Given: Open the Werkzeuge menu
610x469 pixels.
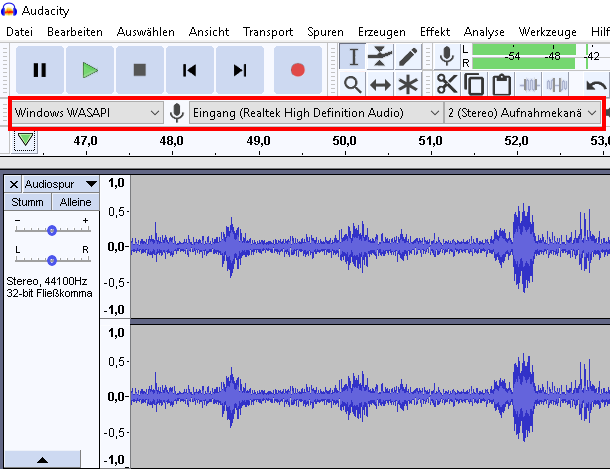Looking at the screenshot, I should tap(547, 32).
